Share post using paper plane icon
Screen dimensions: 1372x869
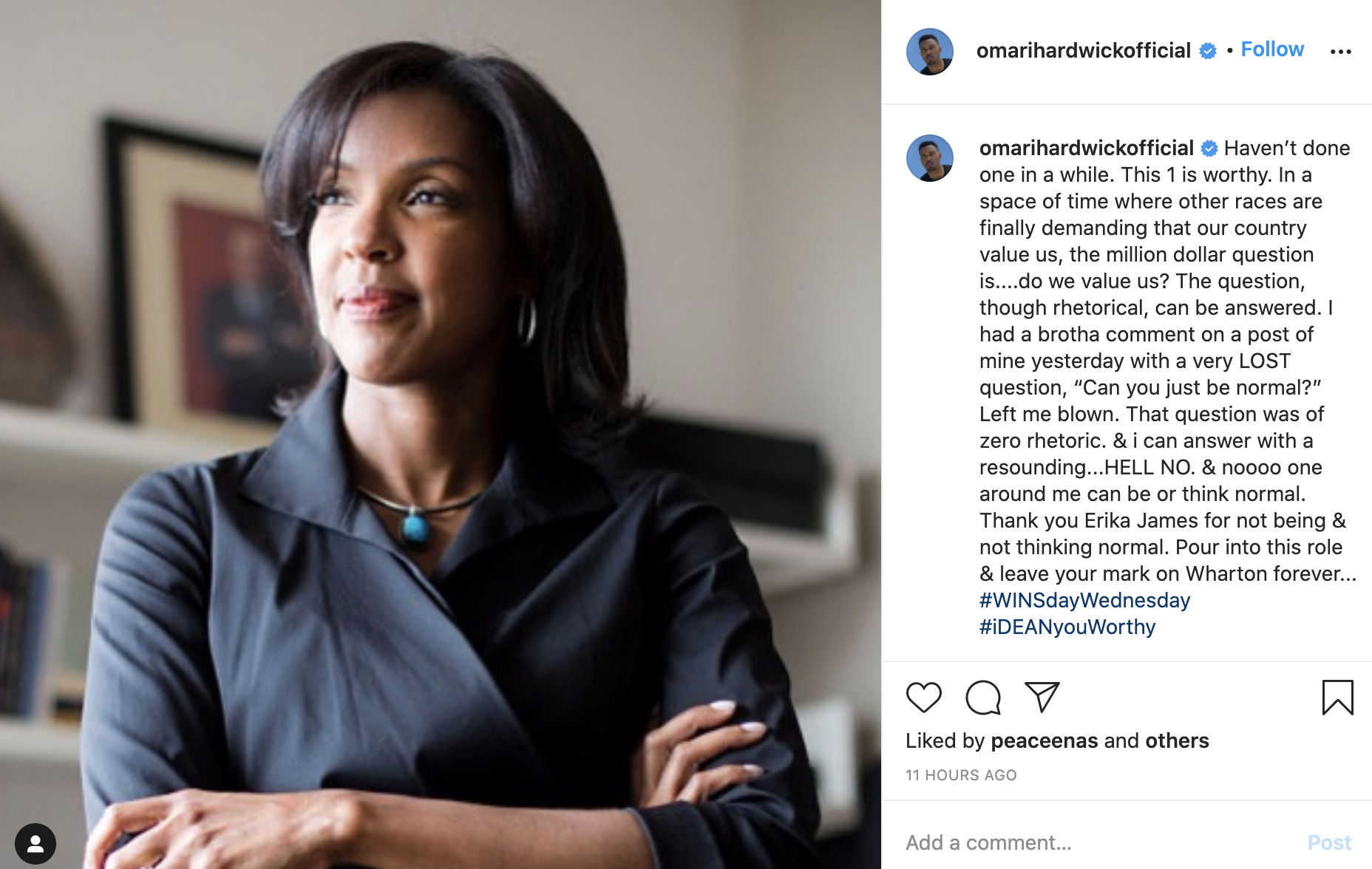point(1042,697)
